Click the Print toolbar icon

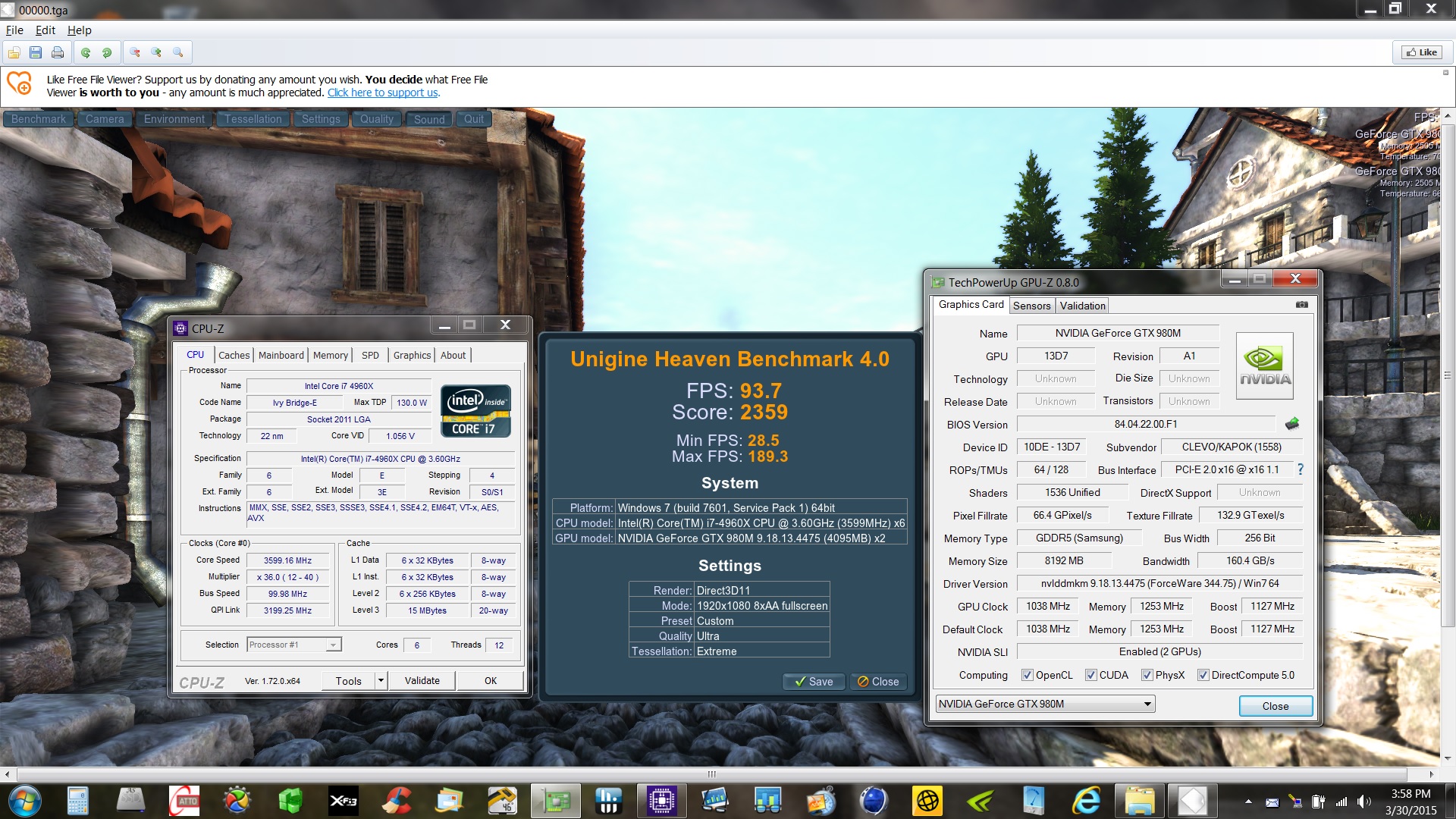58,52
